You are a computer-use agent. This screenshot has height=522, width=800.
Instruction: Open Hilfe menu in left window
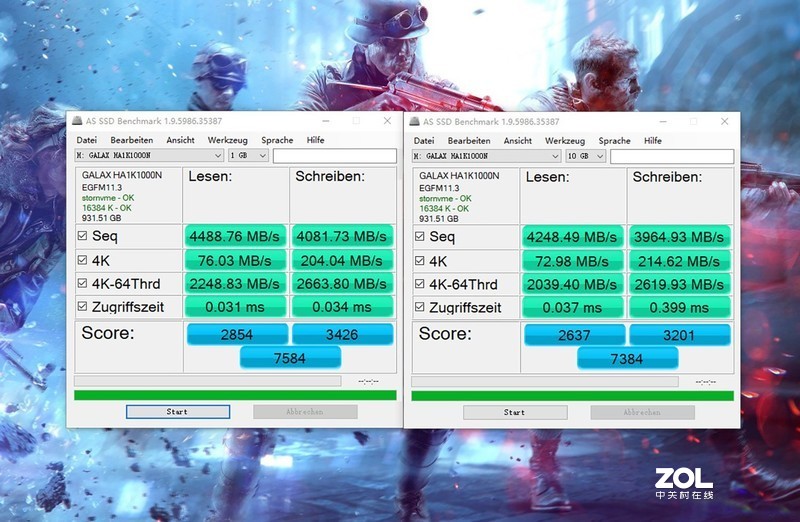click(315, 140)
